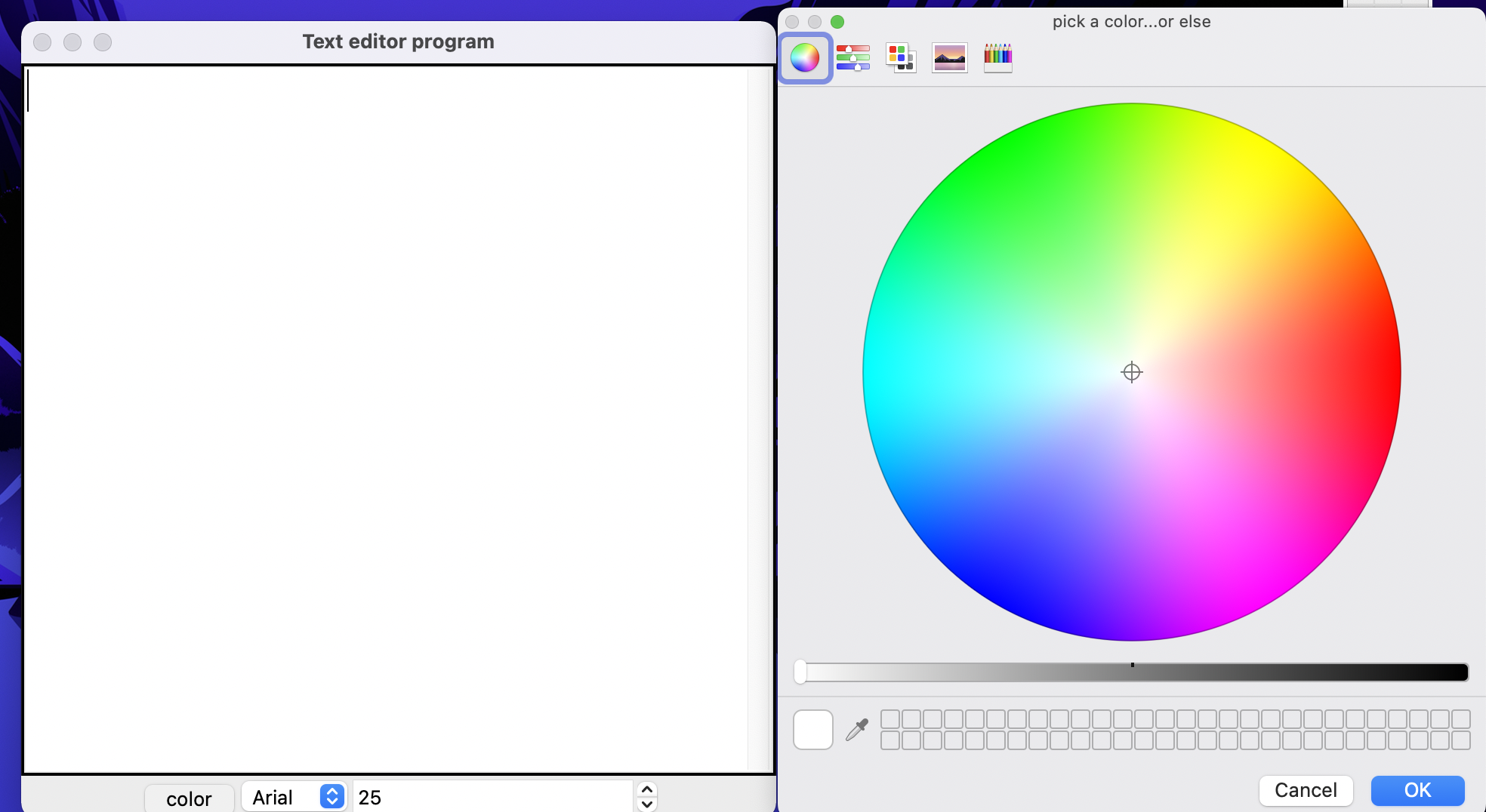
Task: Increase font size with up arrow
Action: click(647, 789)
